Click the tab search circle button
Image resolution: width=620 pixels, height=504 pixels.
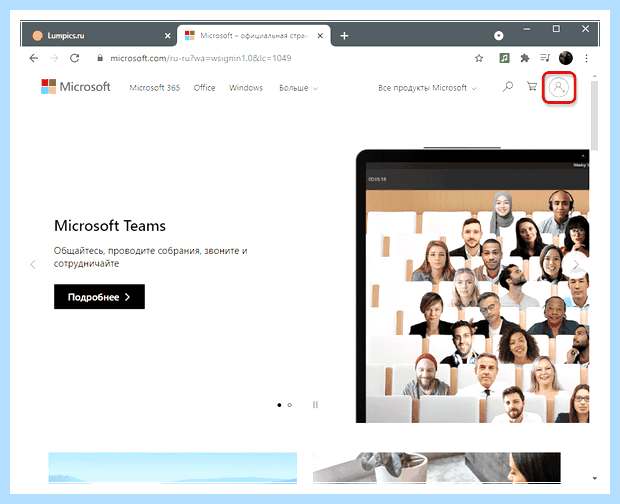(x=499, y=36)
